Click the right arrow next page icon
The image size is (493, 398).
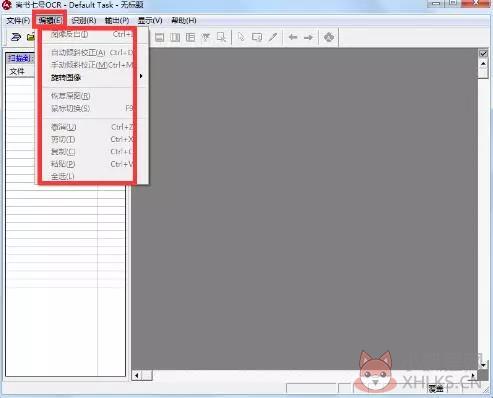308,37
